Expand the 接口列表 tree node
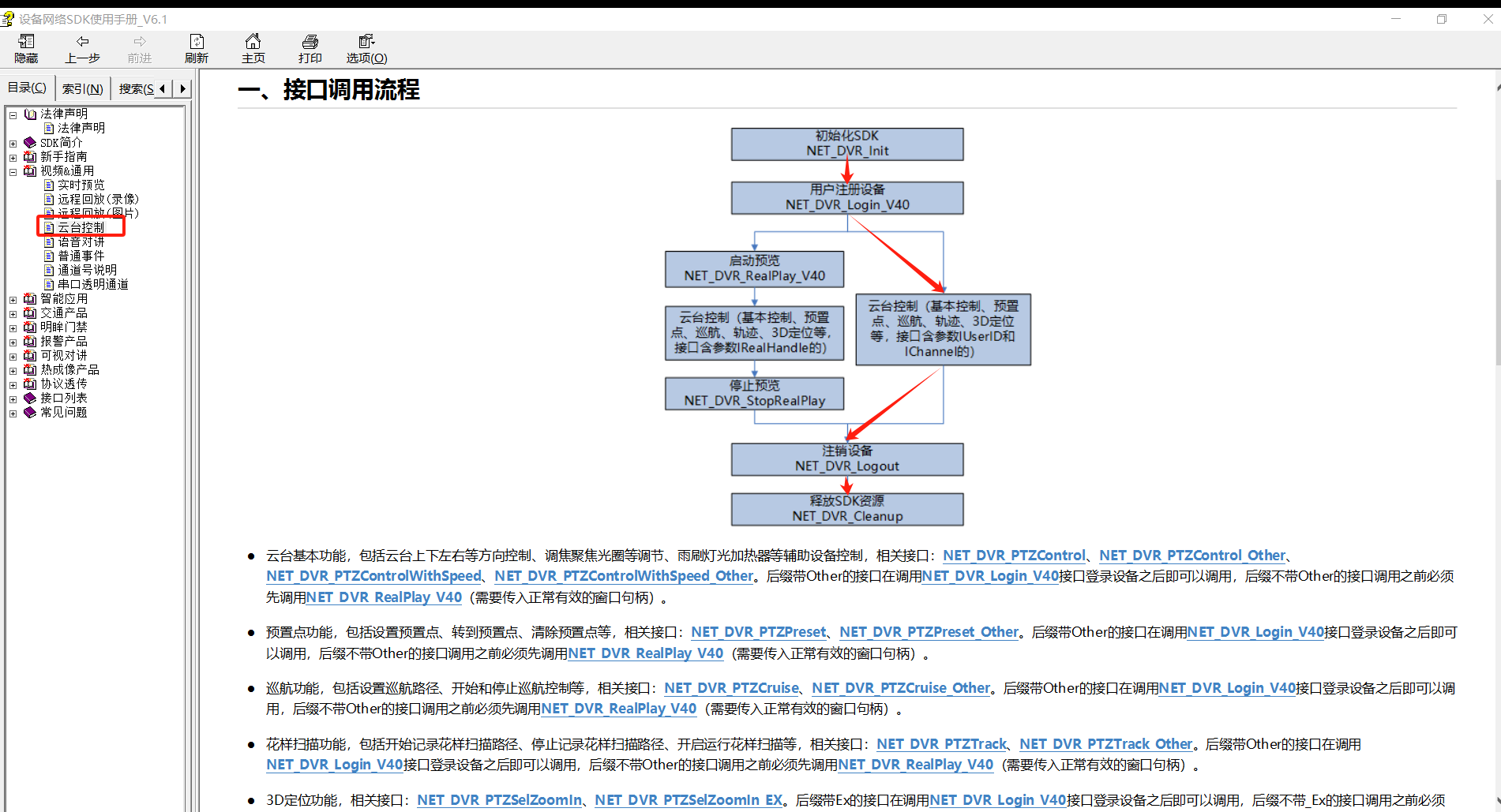 click(x=13, y=397)
